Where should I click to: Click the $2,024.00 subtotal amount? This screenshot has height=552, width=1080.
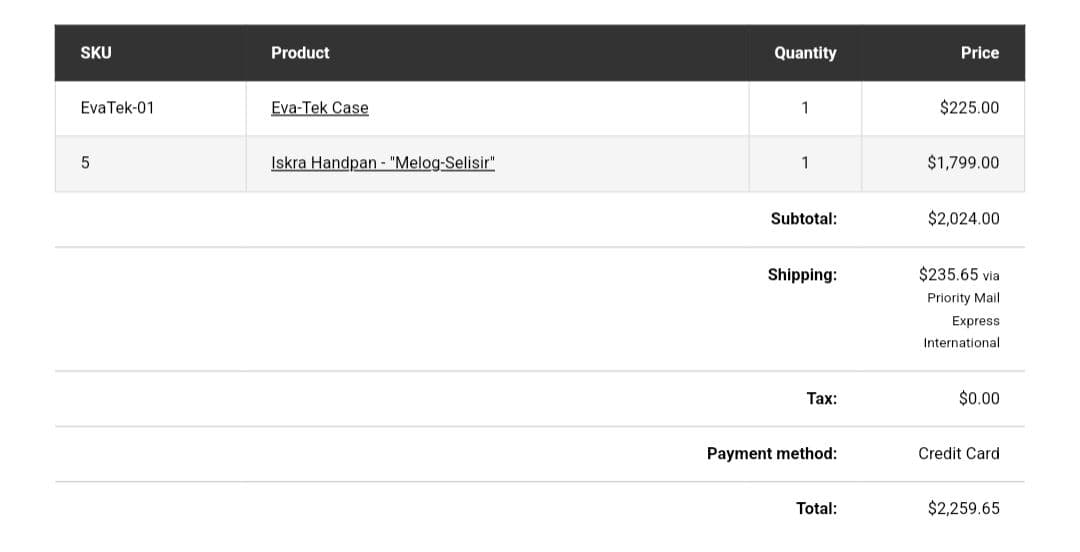tap(963, 219)
